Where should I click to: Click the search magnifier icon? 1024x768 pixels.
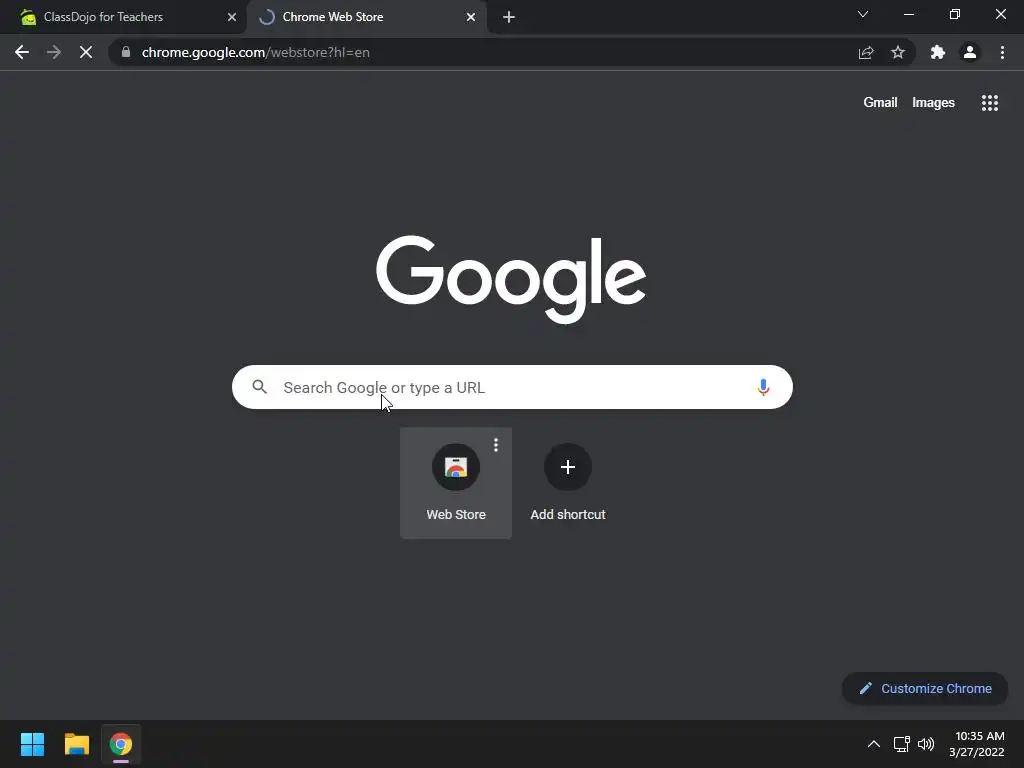tap(259, 387)
